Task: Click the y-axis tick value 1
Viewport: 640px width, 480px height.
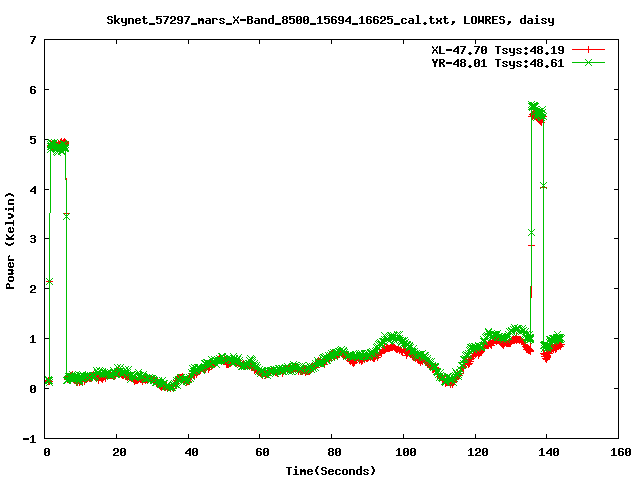Action: [x=33, y=339]
